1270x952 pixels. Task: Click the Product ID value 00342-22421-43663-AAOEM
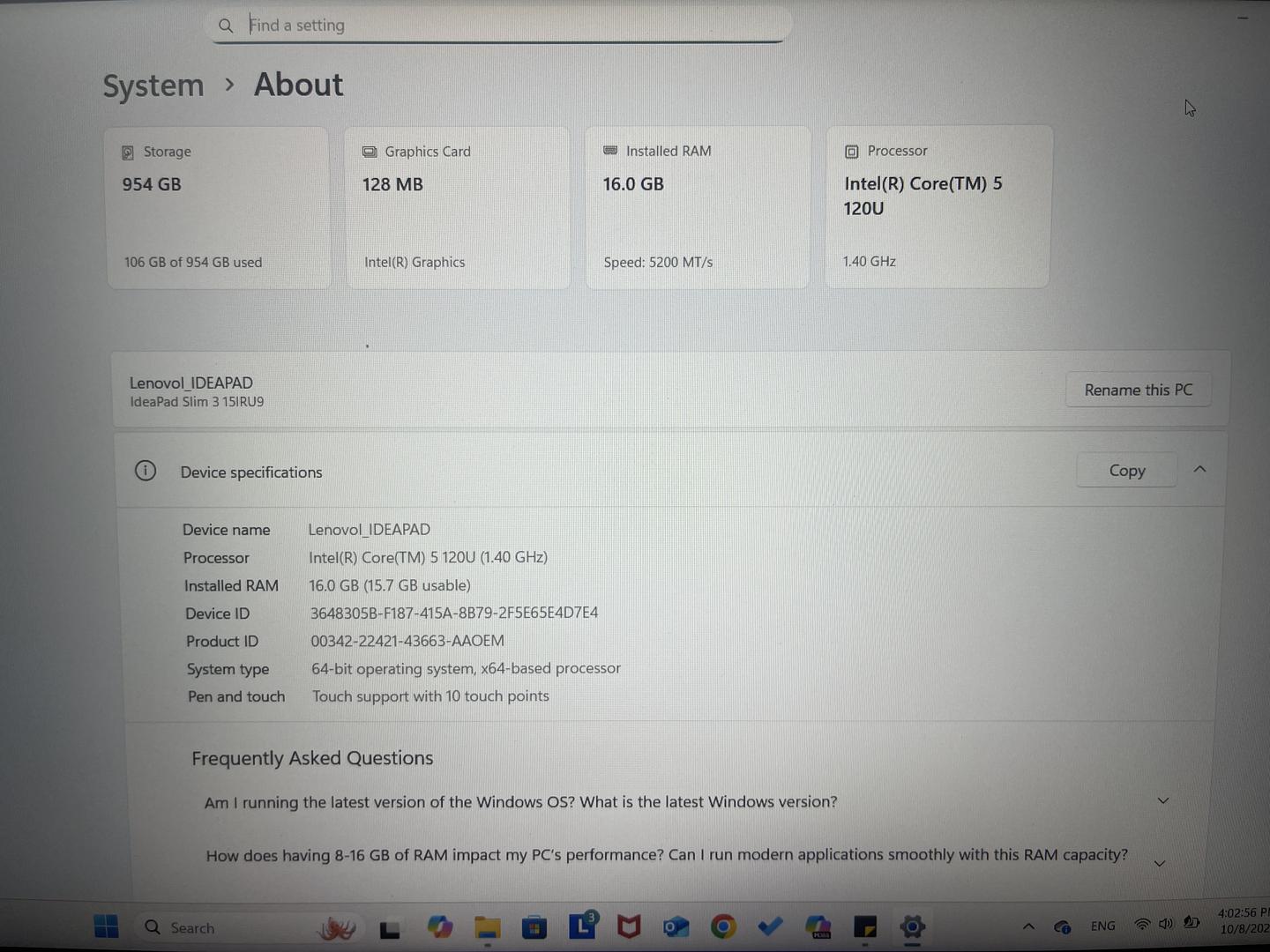[x=407, y=641]
